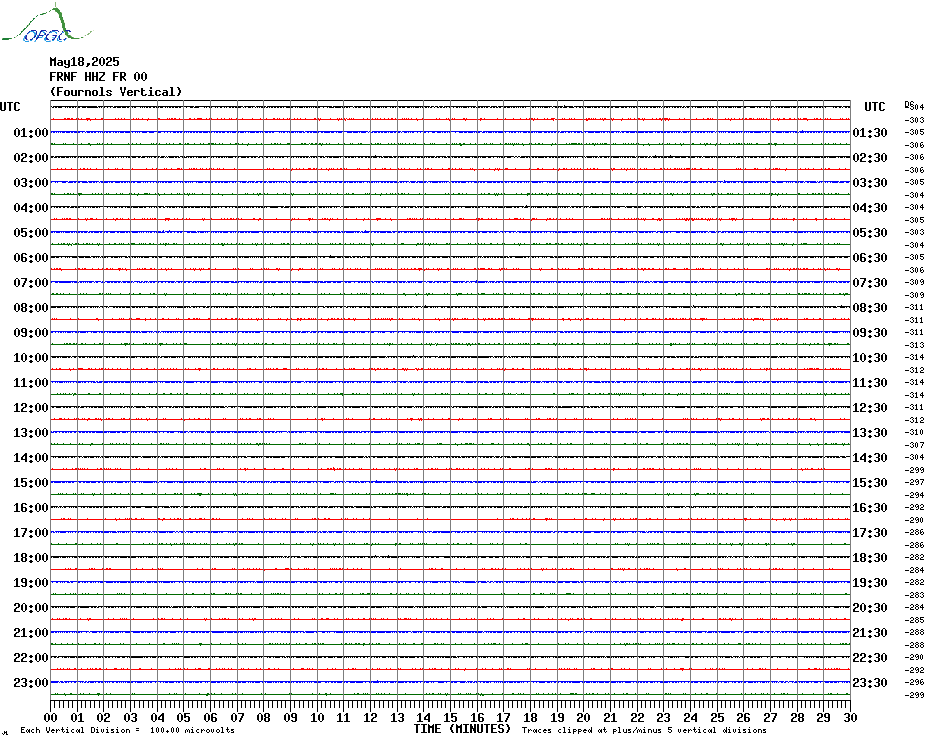
Task: Click the 22:00 row label
Action: (31, 658)
